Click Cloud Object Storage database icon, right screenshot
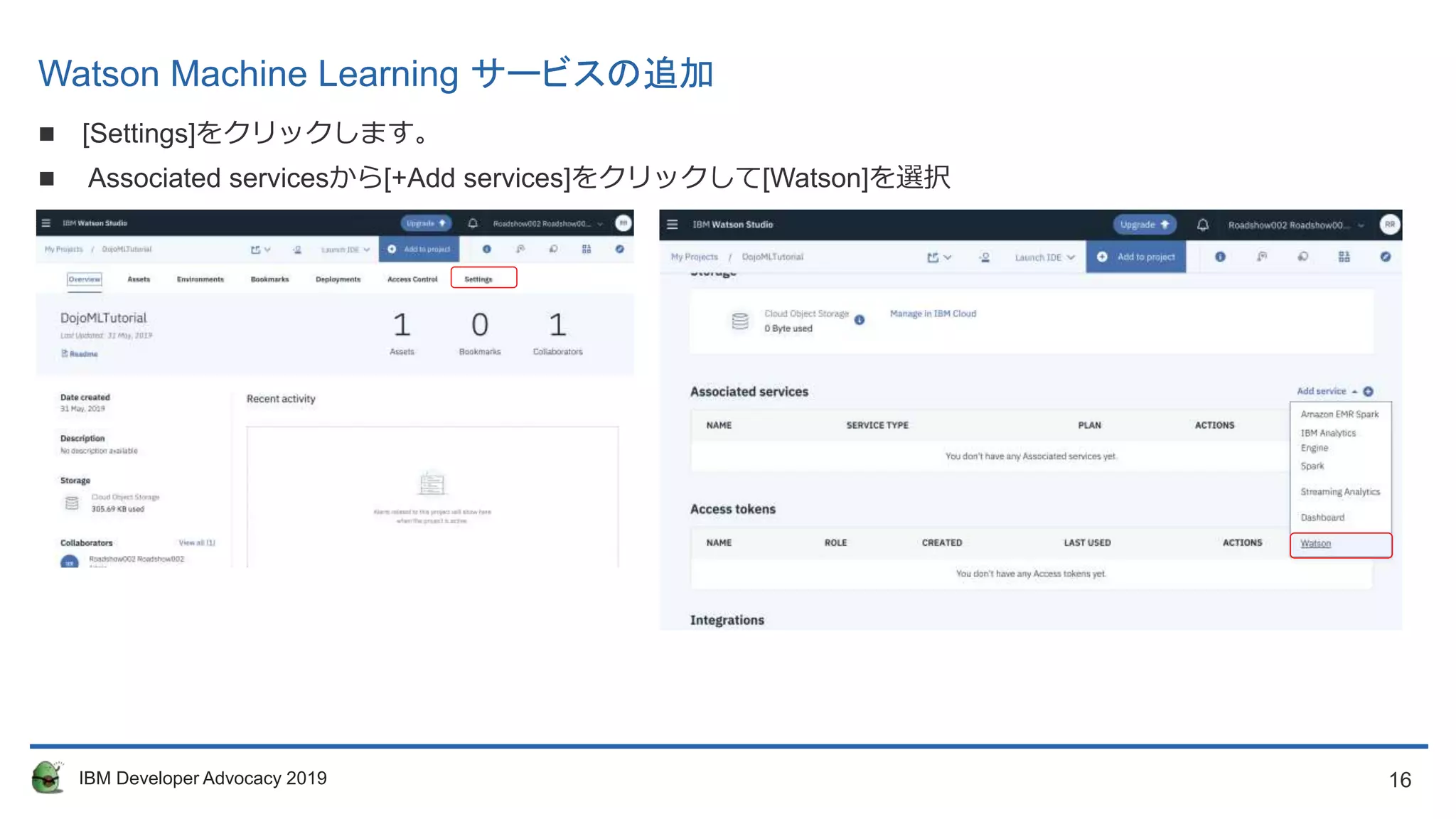This screenshot has height=819, width=1456. pos(740,321)
